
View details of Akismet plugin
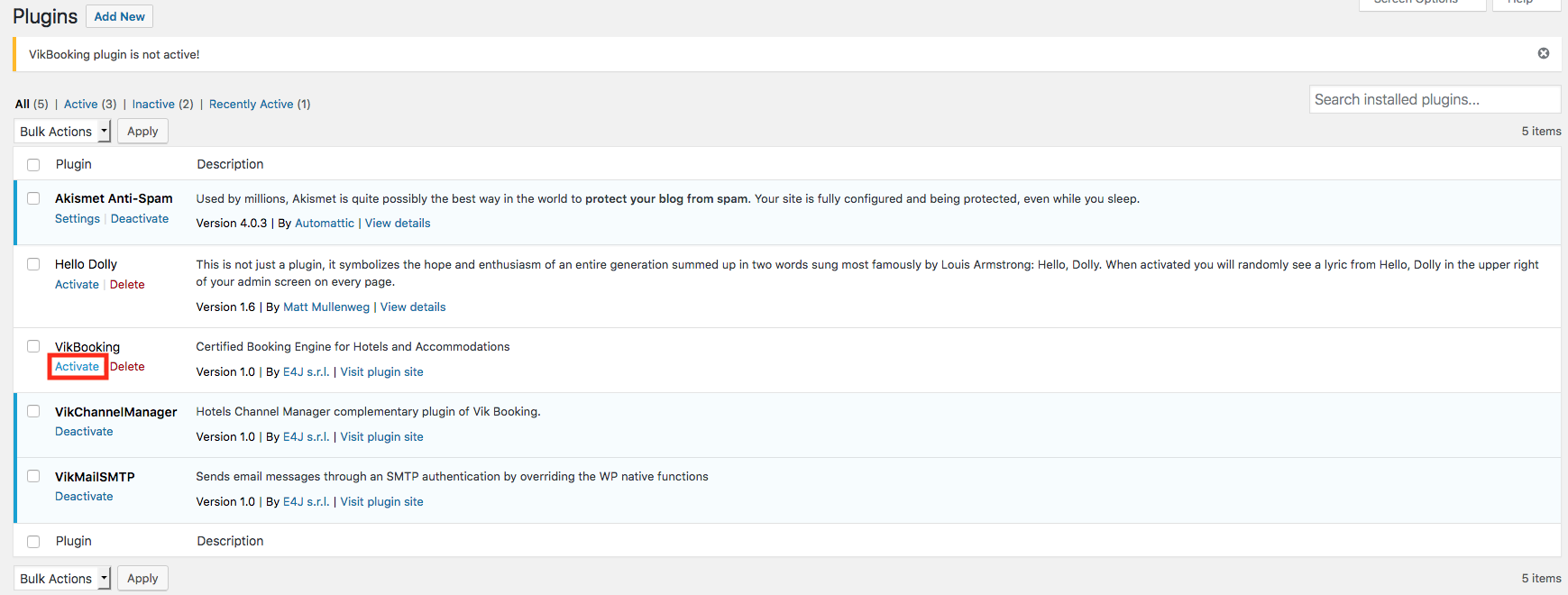coord(398,224)
